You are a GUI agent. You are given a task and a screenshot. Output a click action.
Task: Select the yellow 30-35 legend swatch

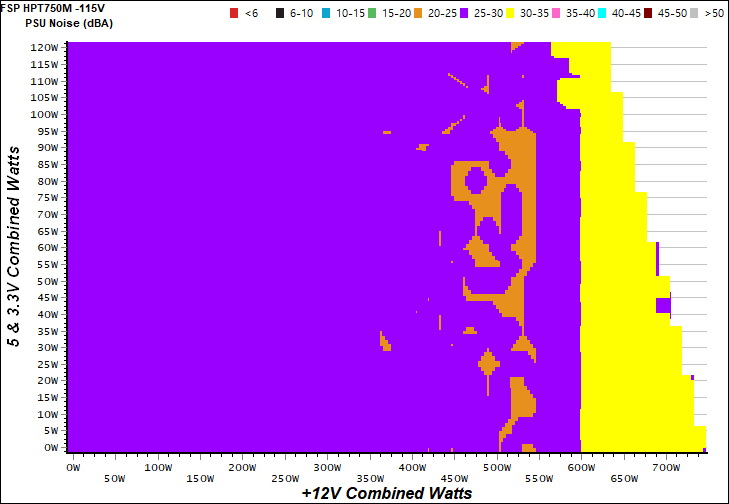pyautogui.click(x=538, y=13)
